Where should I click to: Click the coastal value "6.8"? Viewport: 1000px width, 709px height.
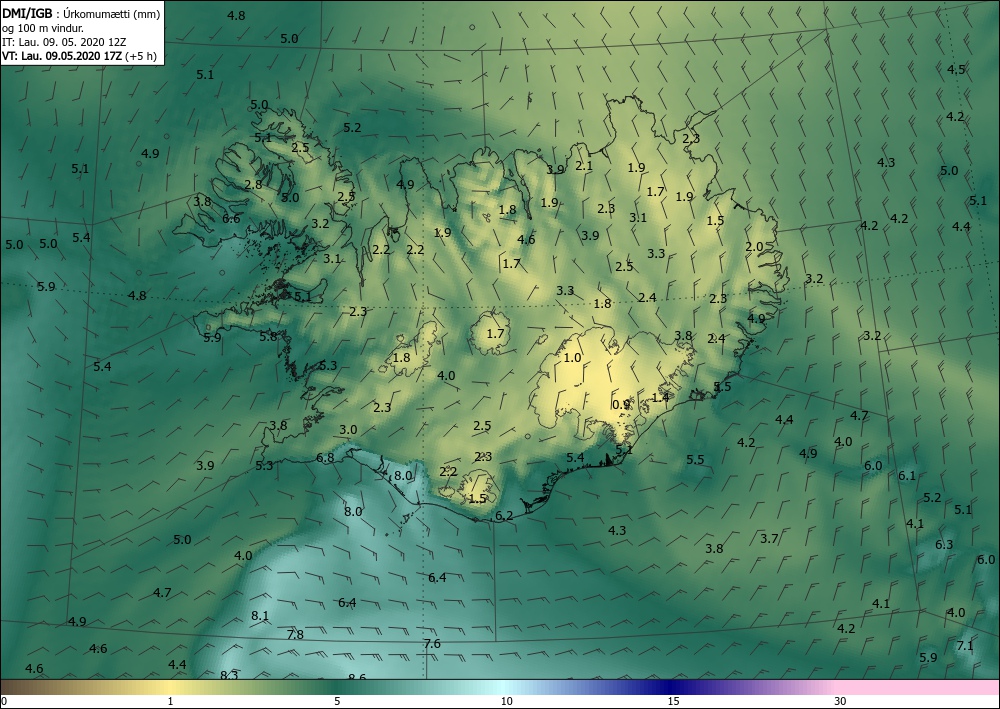click(x=325, y=458)
